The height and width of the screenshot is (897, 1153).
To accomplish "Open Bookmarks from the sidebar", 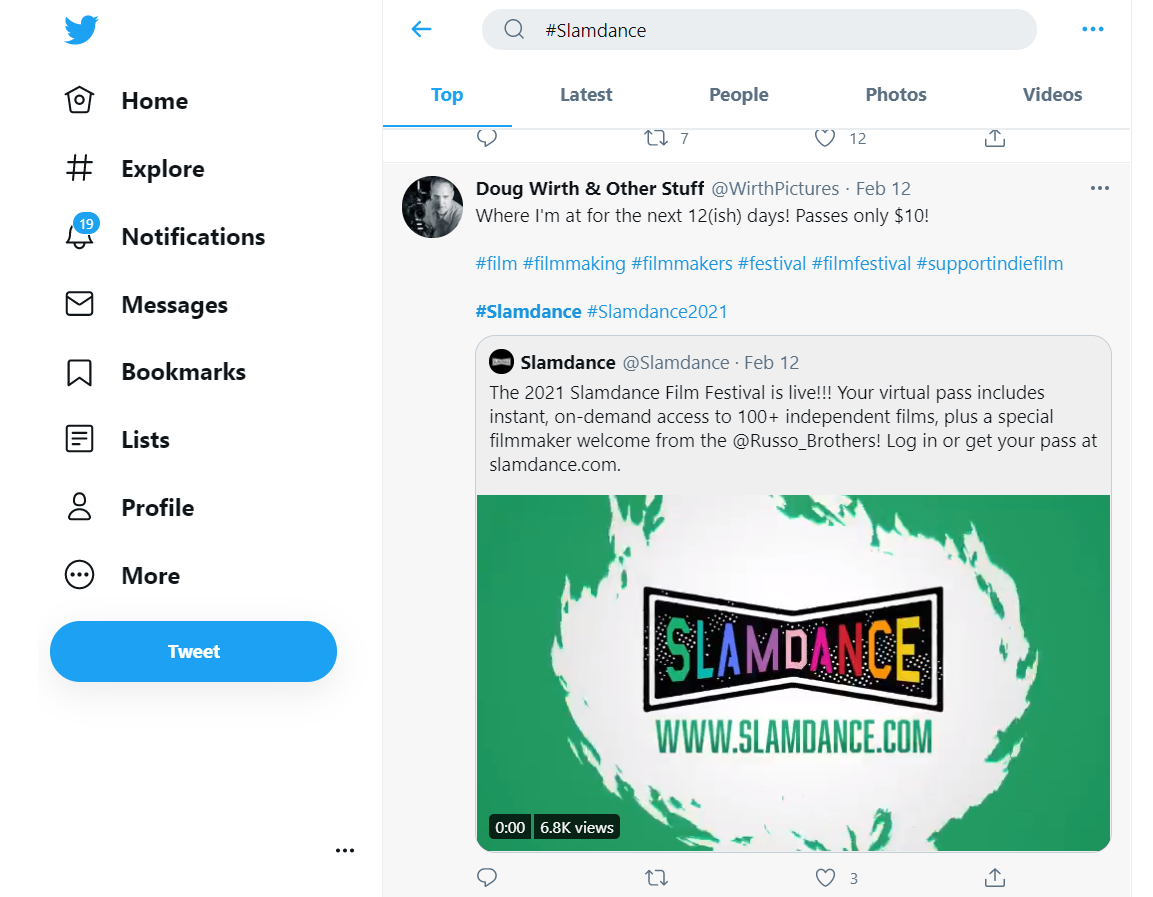I will tap(155, 372).
